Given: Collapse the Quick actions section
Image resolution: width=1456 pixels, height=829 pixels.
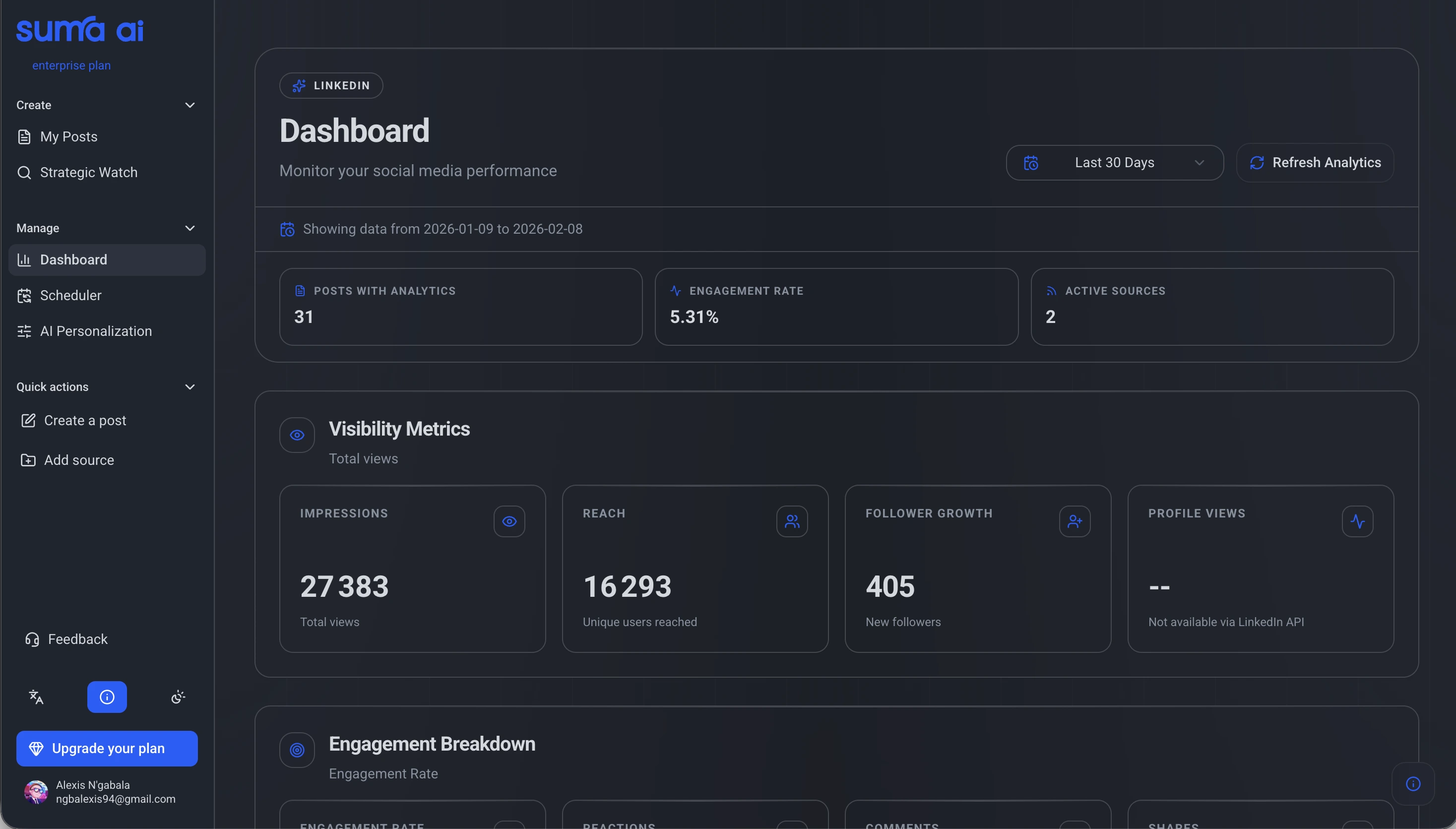Looking at the screenshot, I should coord(190,387).
